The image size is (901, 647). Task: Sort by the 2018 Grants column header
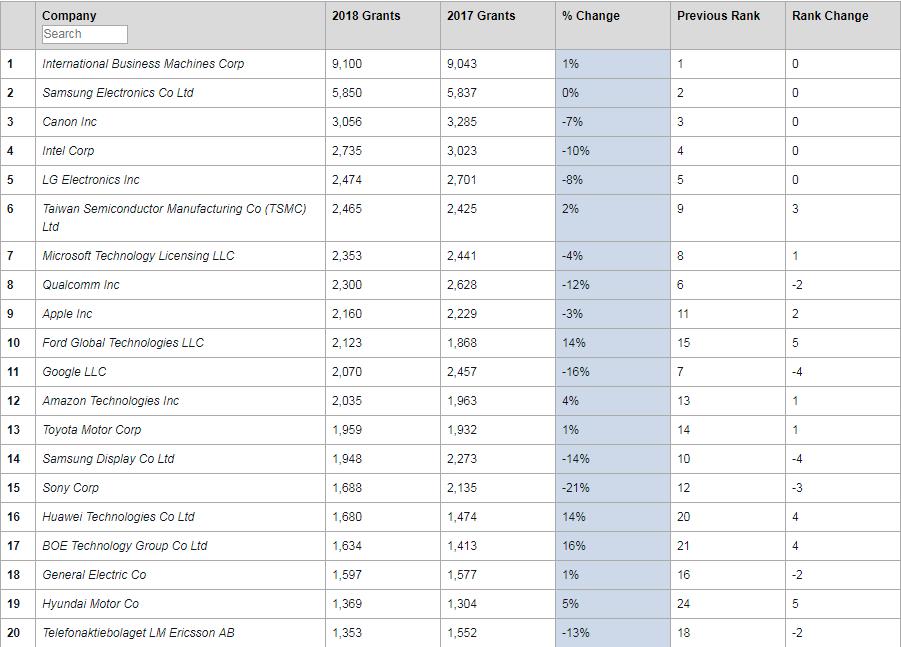(366, 16)
